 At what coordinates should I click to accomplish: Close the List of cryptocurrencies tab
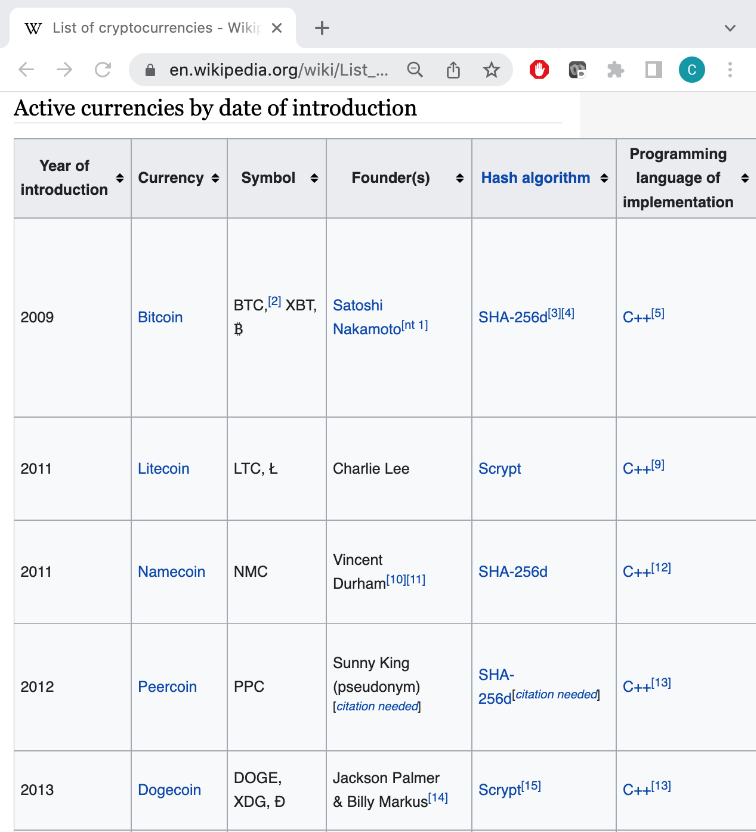point(276,28)
